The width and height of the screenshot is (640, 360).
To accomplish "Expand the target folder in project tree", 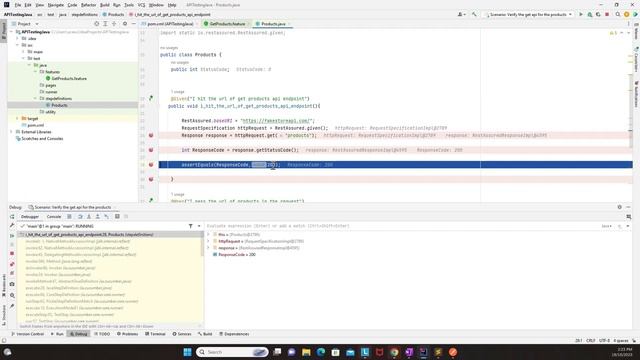I will (x=18, y=118).
